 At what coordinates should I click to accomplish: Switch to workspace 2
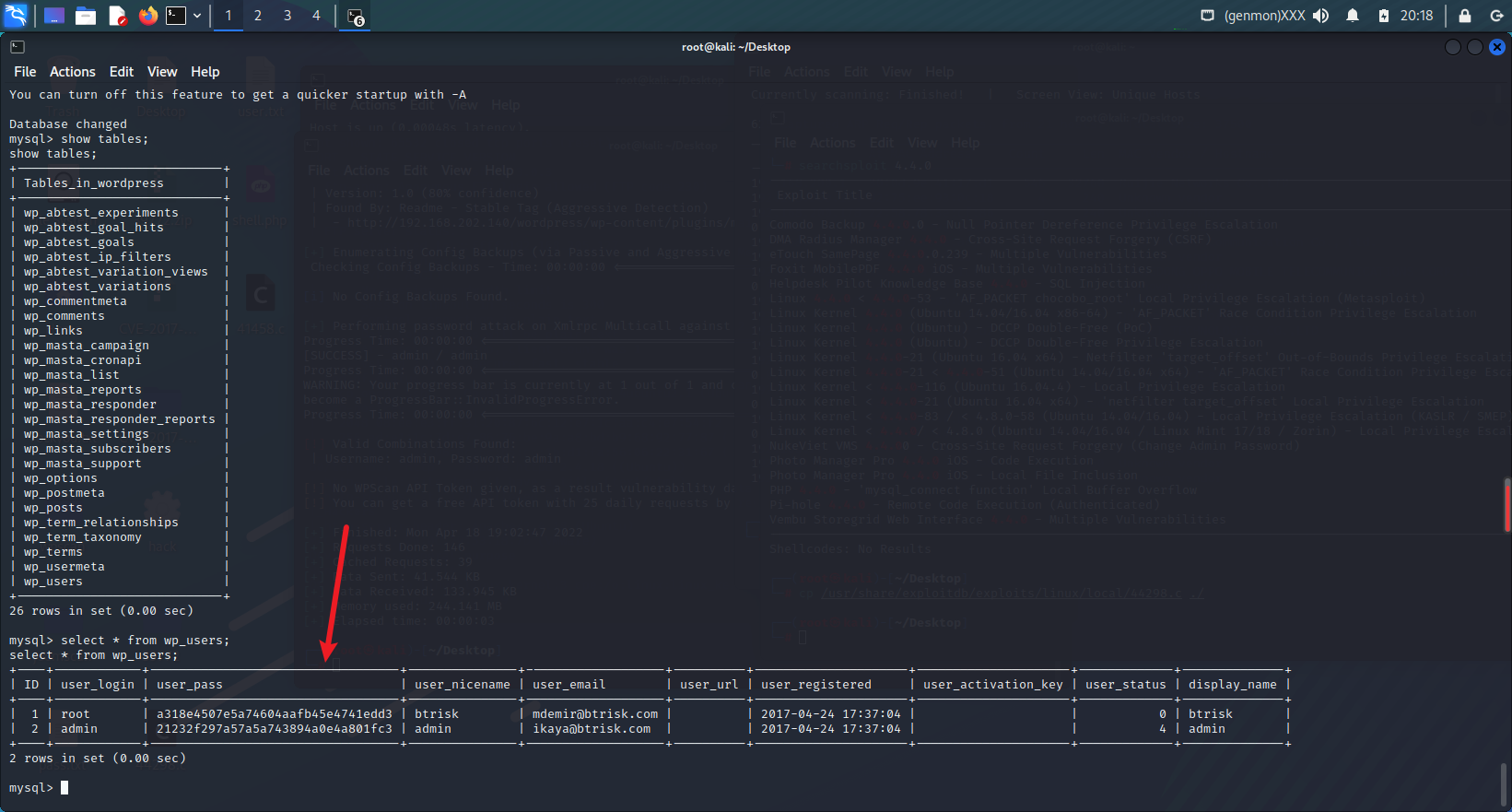coord(258,16)
